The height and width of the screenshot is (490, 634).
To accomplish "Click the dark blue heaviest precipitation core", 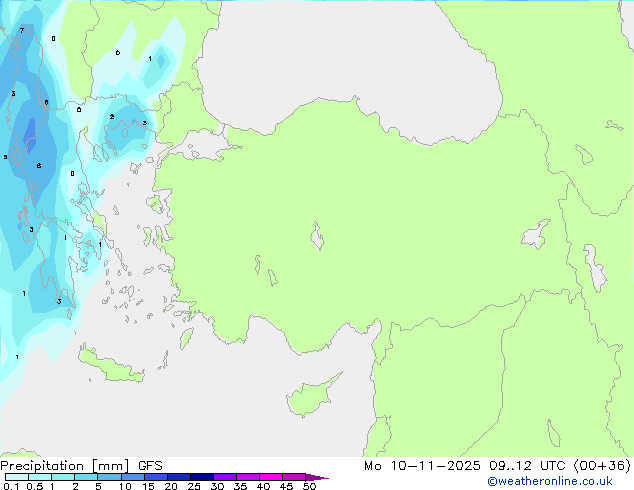I will [x=30, y=135].
